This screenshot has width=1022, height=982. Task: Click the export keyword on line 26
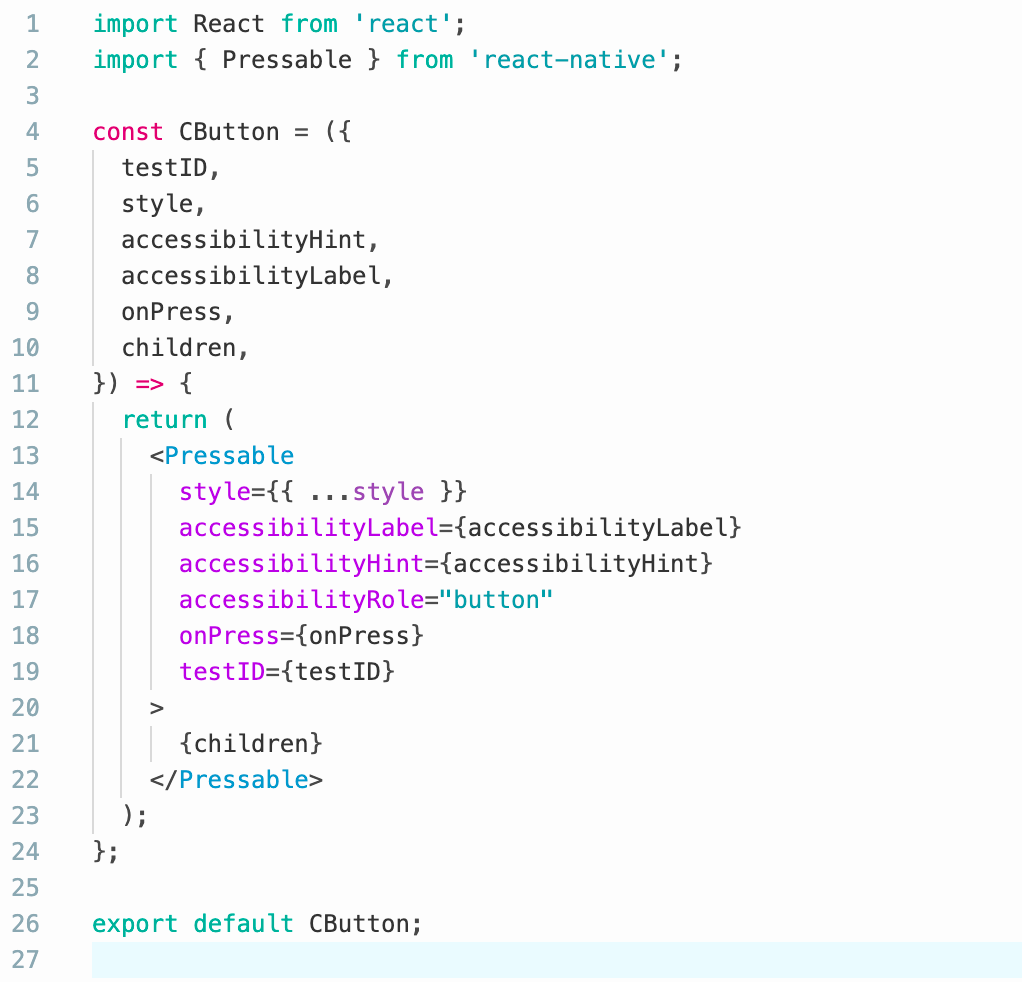[x=135, y=924]
